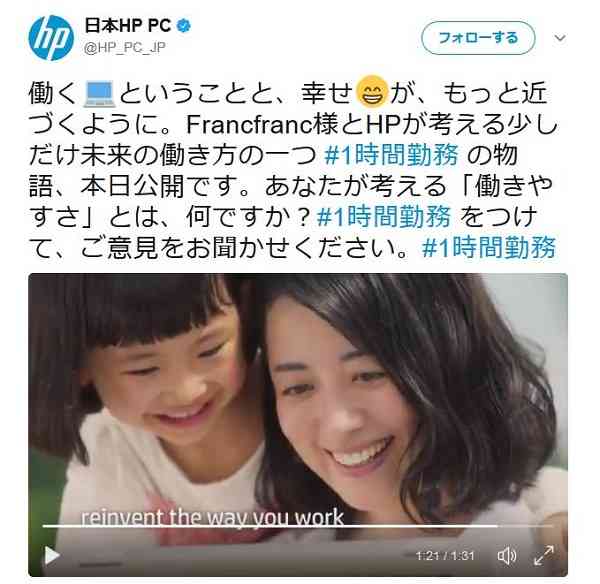This screenshot has height=584, width=600.
Task: Open the #1時間勤務 hashtag before の物語
Action: (x=391, y=155)
